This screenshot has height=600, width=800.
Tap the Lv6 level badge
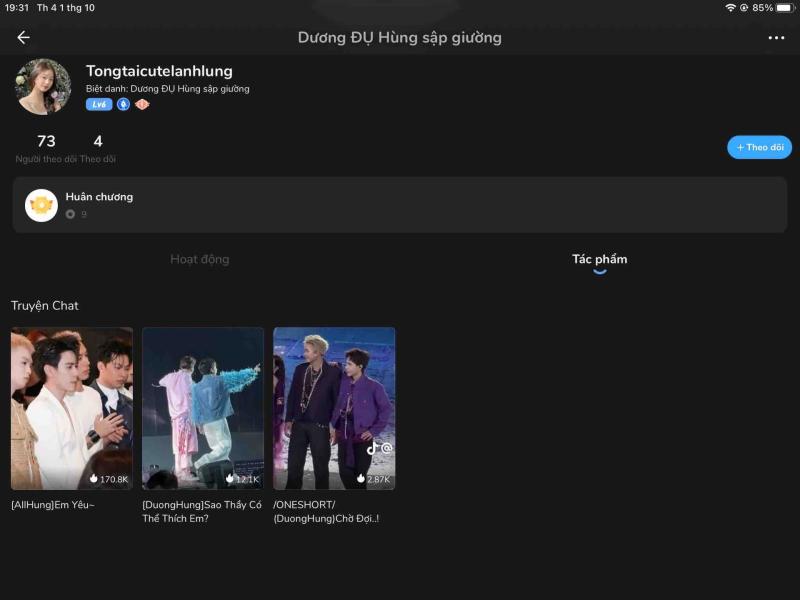tap(100, 103)
